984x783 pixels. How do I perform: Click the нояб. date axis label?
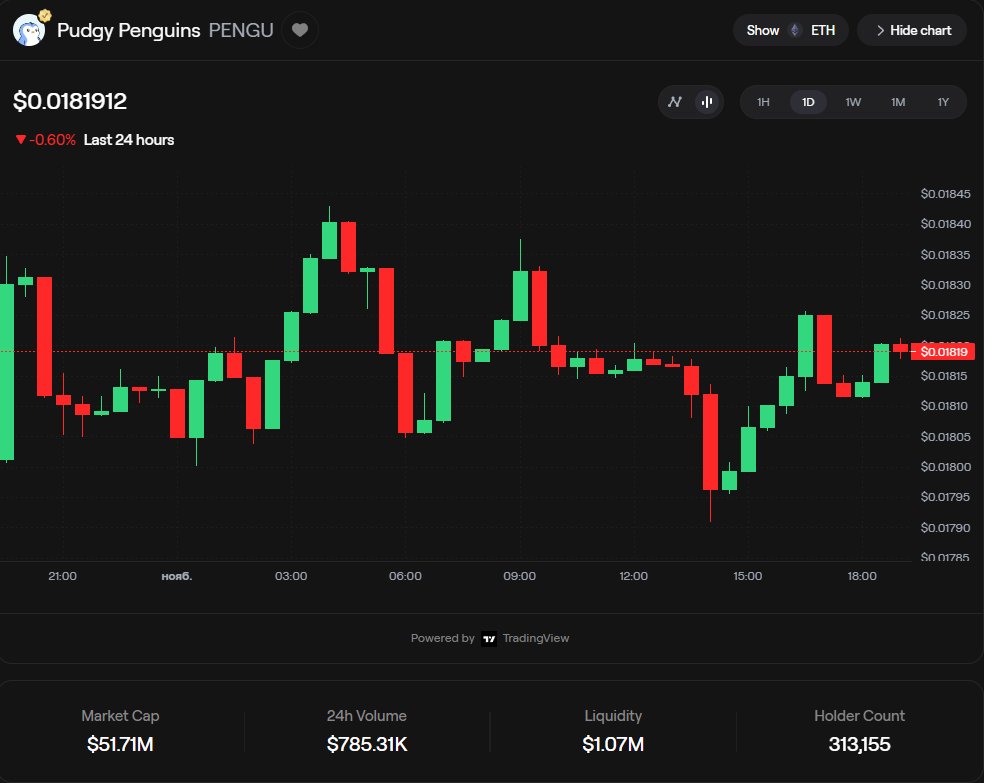[177, 576]
